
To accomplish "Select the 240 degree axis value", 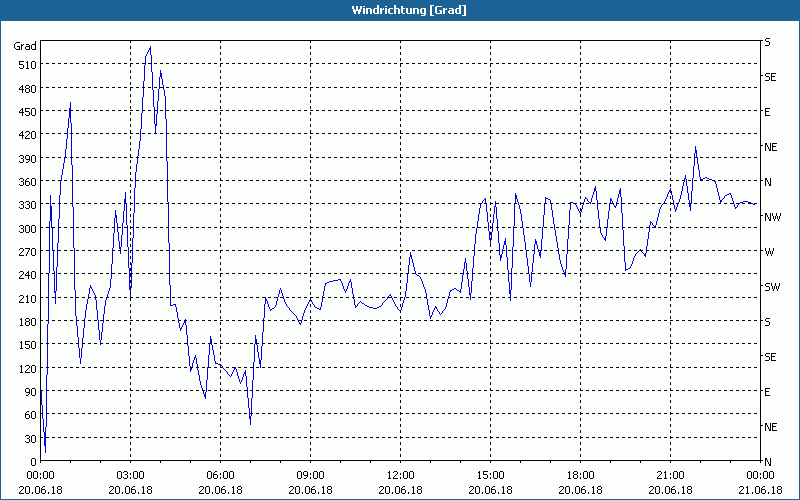I will [x=28, y=275].
